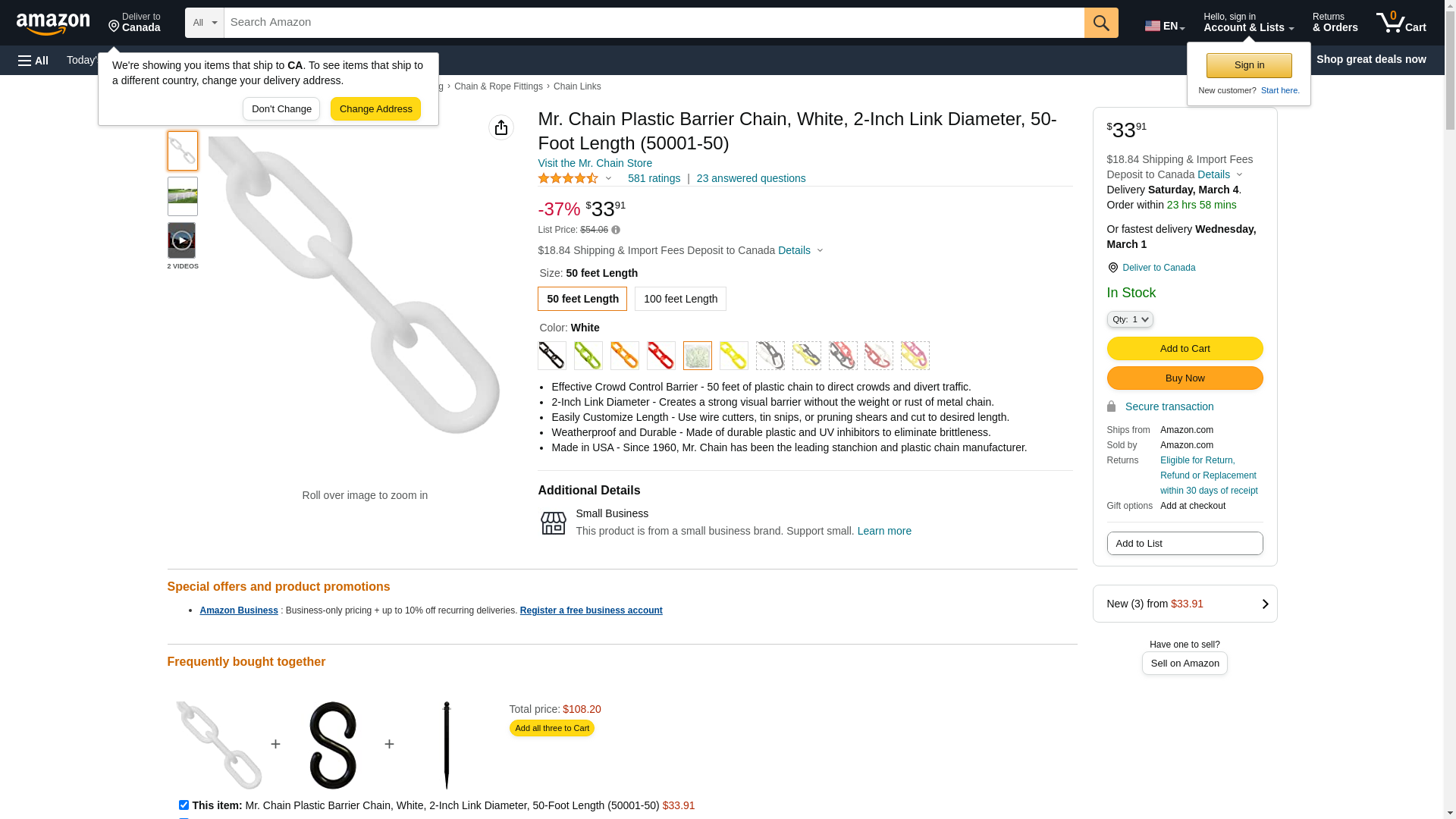Click the share icon by product image
The height and width of the screenshot is (819, 1456).
click(x=501, y=127)
